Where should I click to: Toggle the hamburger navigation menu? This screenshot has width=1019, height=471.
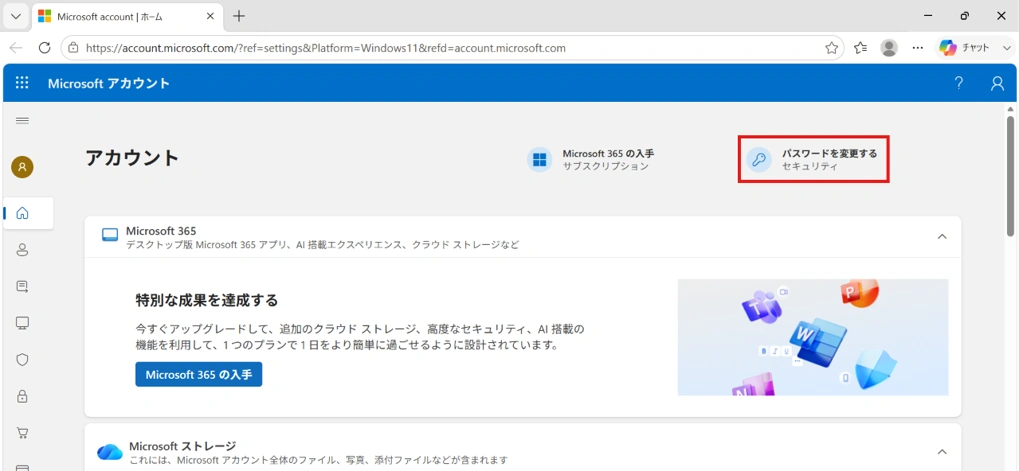click(x=22, y=120)
